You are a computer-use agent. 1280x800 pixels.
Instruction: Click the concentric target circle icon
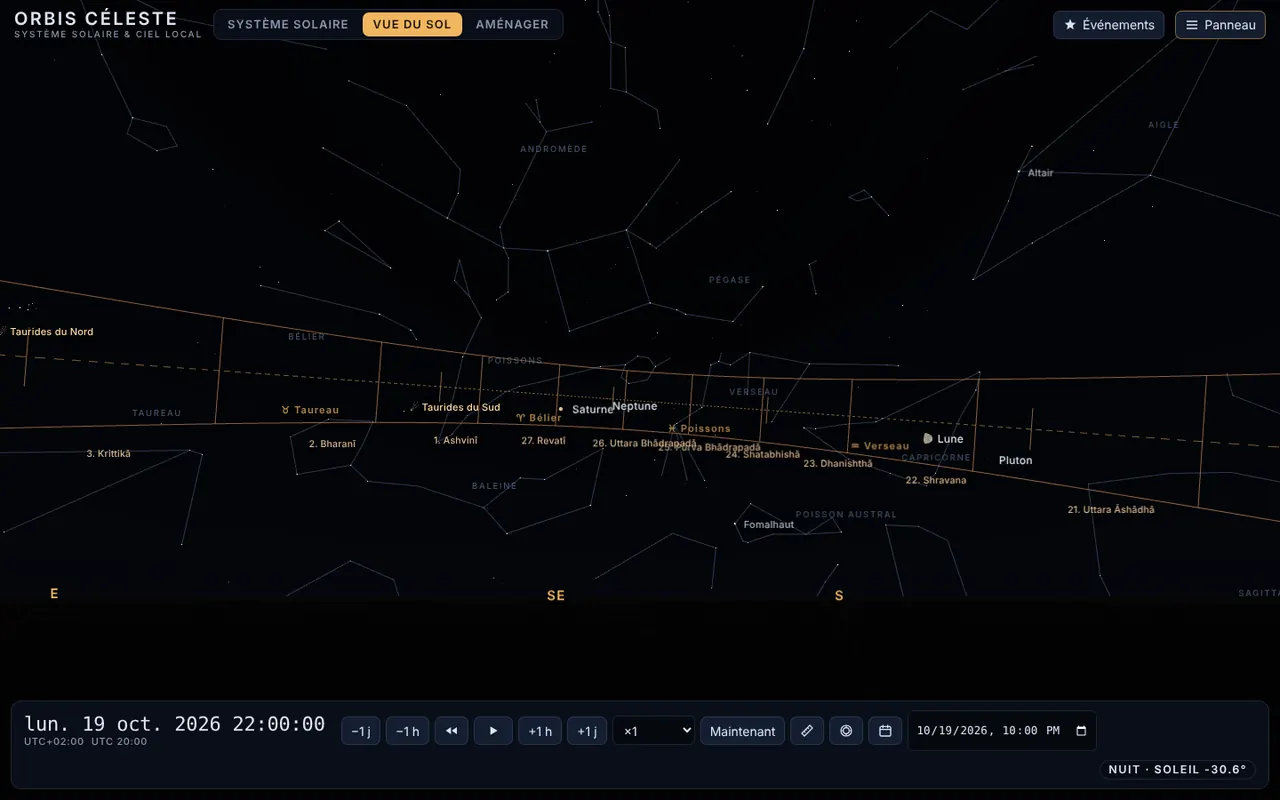[x=846, y=731]
